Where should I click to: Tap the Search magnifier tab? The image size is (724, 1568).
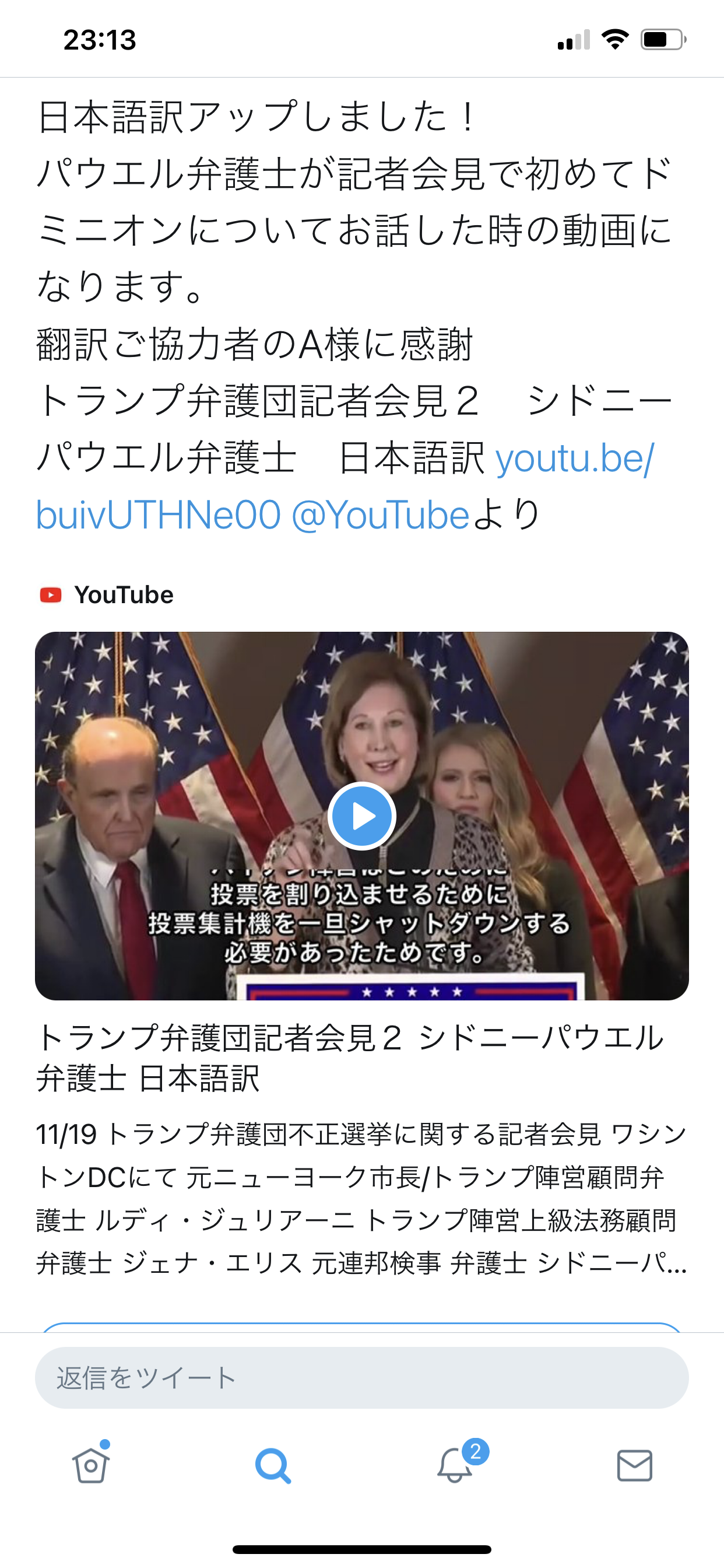click(273, 1465)
